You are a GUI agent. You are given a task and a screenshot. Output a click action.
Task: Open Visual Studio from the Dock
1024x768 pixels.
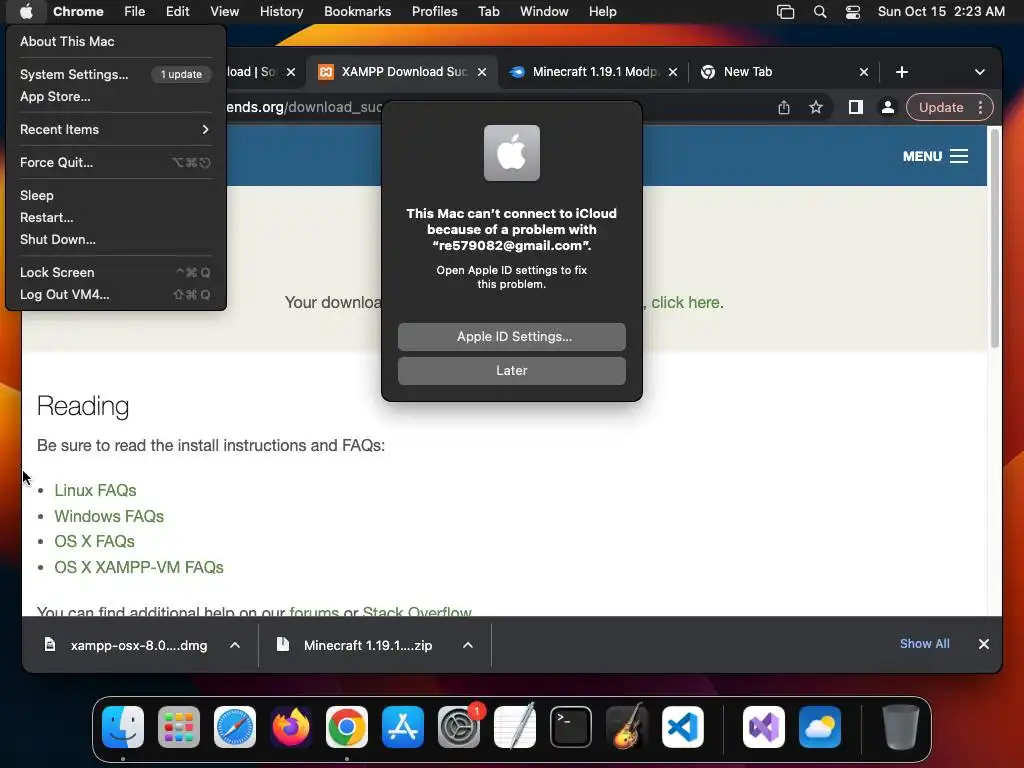pos(764,727)
